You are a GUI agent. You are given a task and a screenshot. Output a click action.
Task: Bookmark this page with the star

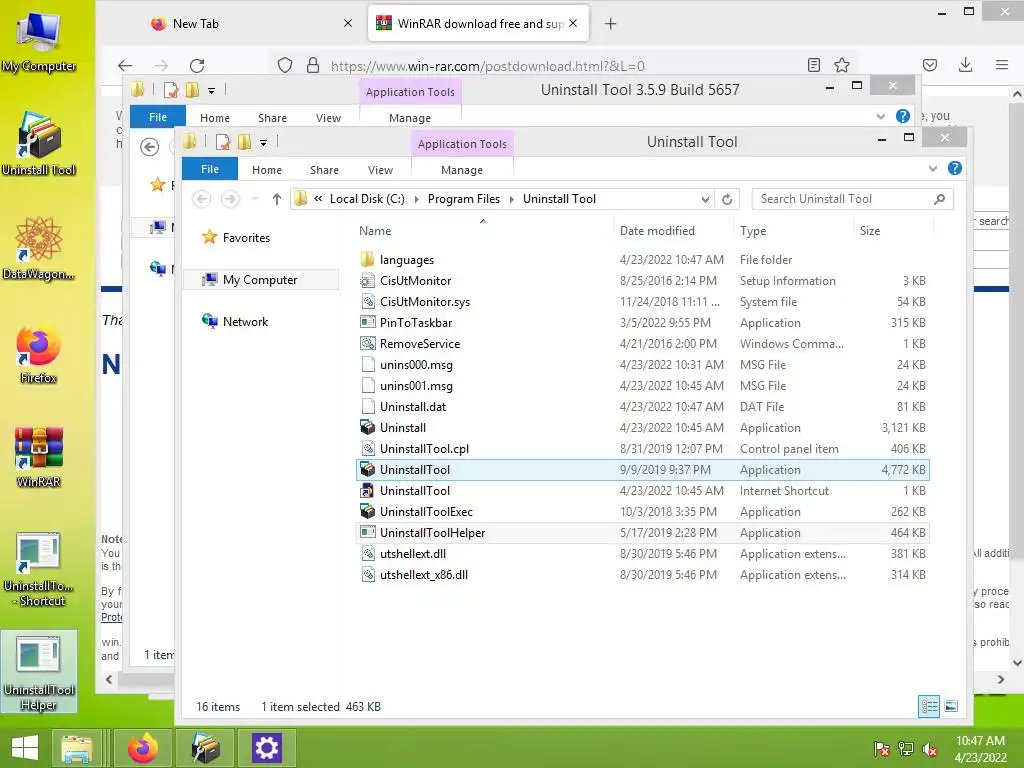[842, 65]
